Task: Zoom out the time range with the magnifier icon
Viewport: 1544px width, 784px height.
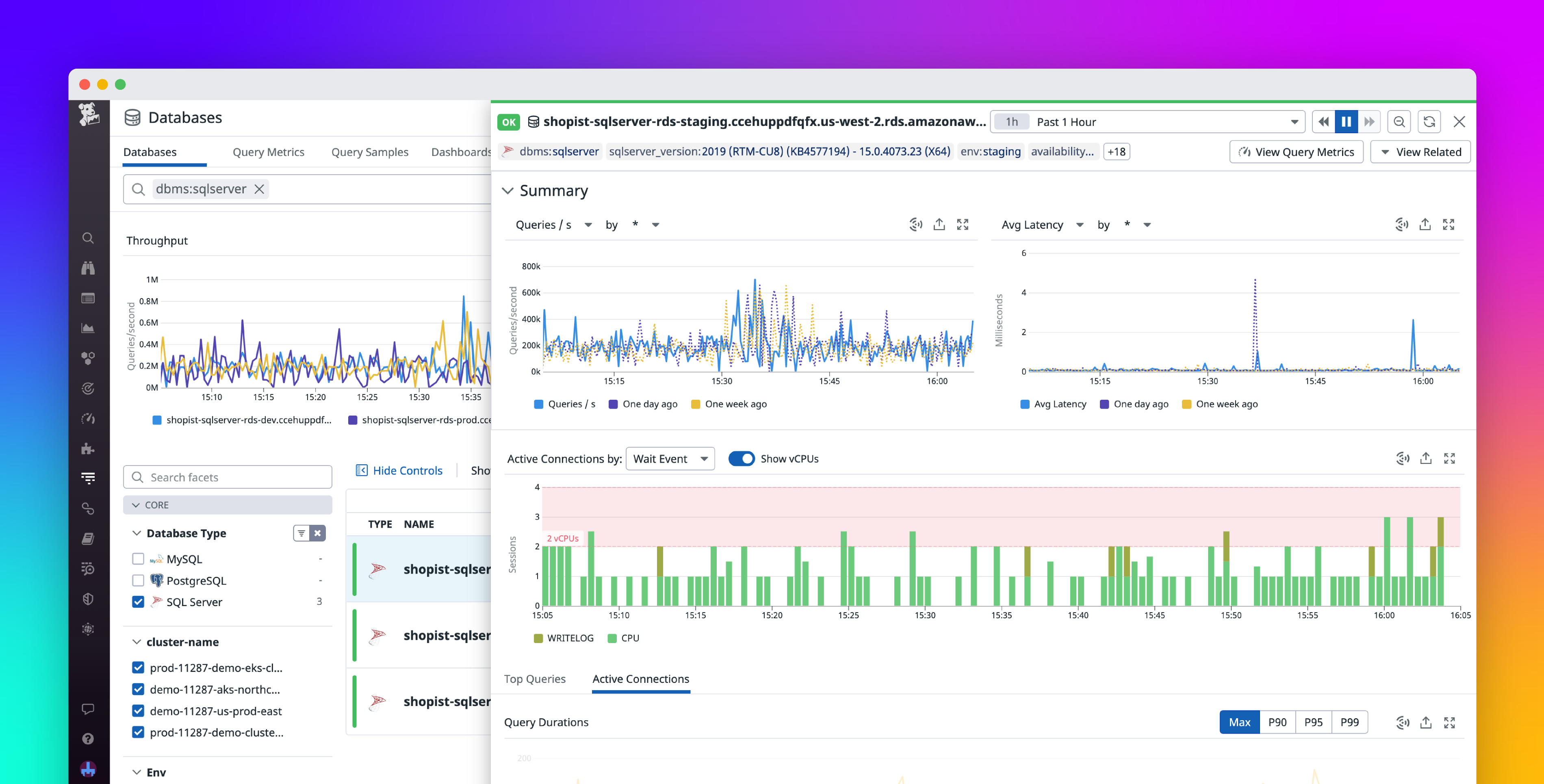Action: pyautogui.click(x=1399, y=122)
